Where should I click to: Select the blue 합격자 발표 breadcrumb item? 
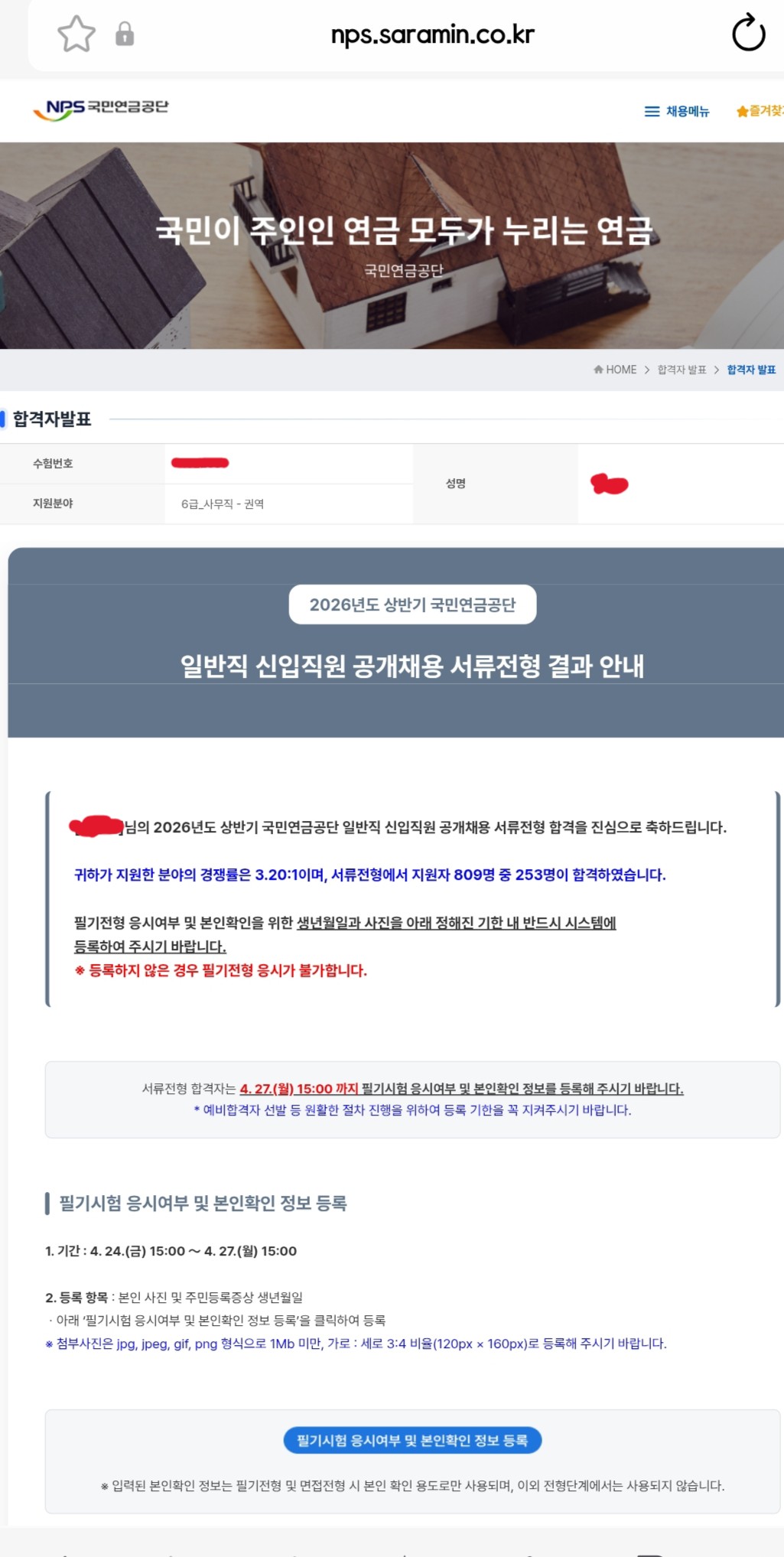[x=751, y=370]
